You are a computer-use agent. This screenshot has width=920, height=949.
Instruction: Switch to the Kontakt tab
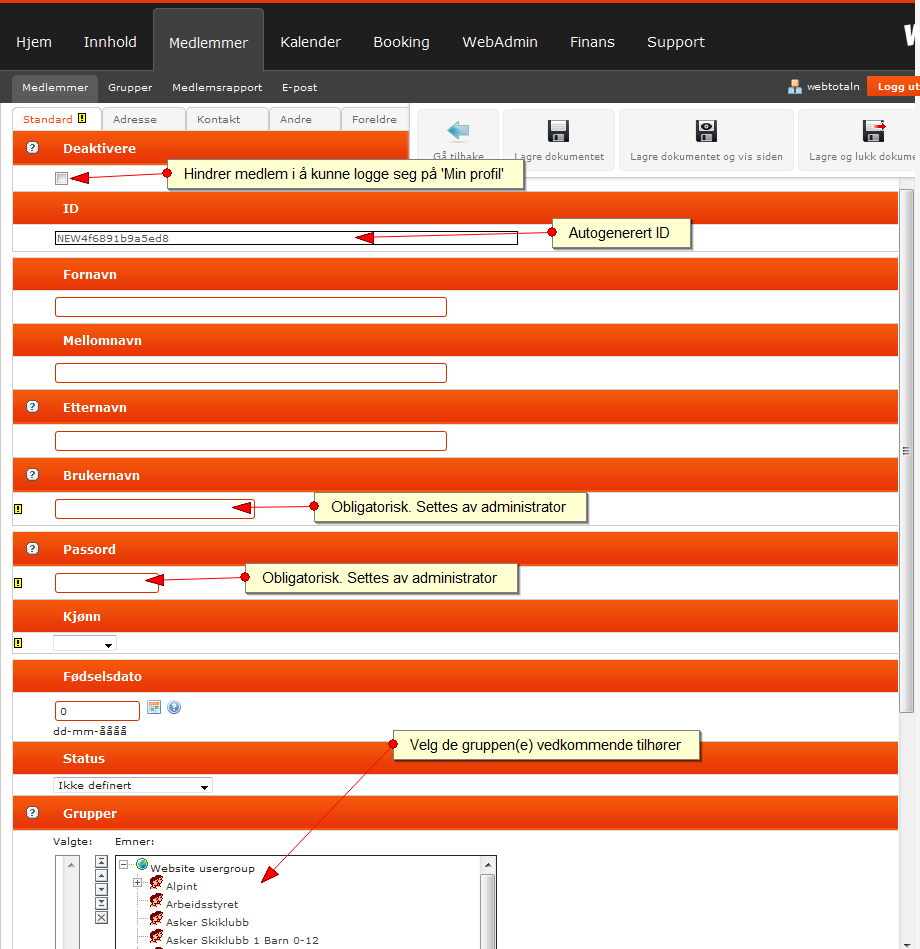pos(227,119)
